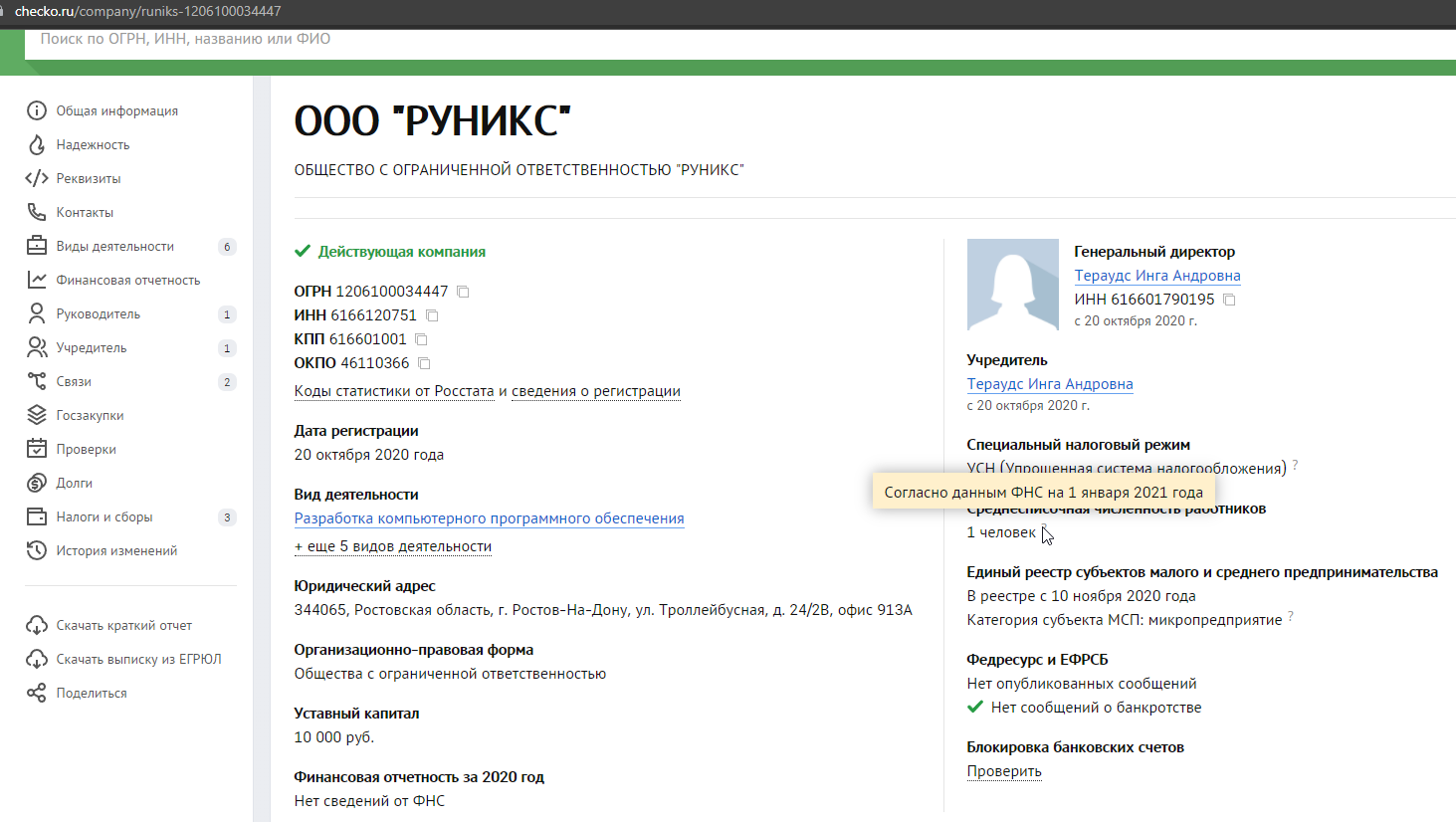
Task: Go to Надежность section
Action: [93, 144]
